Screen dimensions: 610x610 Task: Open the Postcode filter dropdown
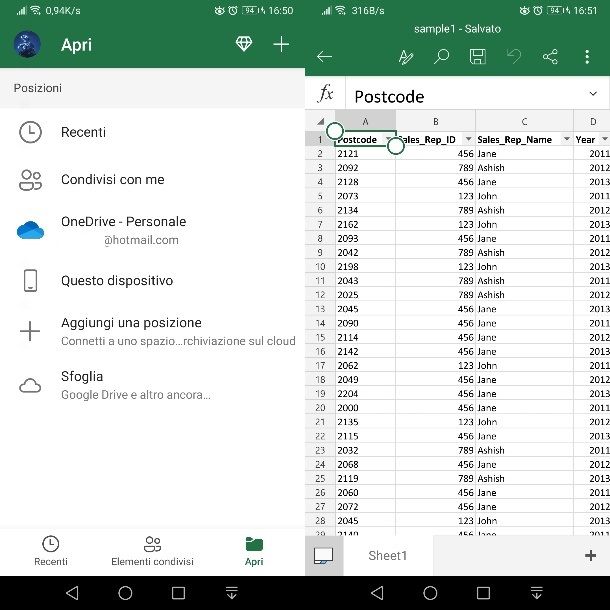[x=388, y=139]
